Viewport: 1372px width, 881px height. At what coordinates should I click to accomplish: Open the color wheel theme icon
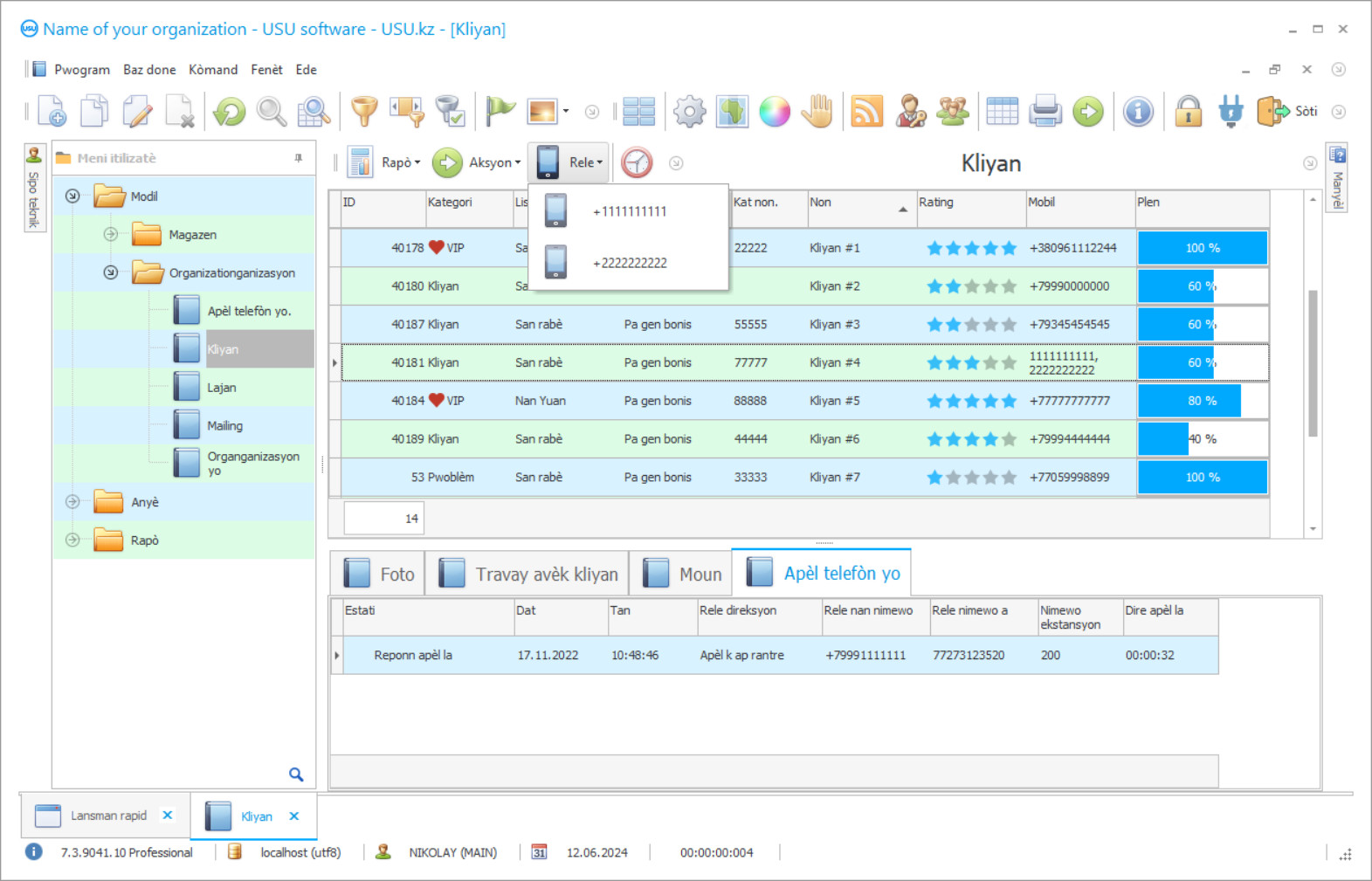click(x=775, y=112)
